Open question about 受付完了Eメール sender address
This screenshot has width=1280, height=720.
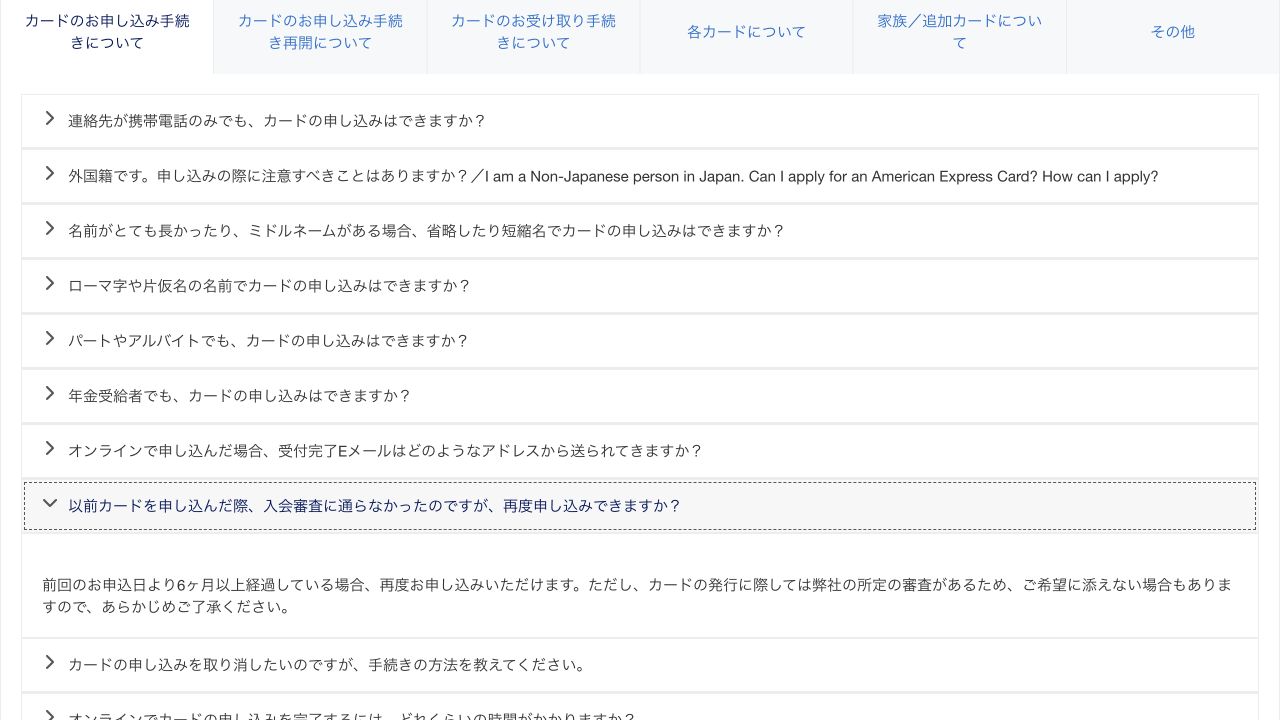point(640,451)
